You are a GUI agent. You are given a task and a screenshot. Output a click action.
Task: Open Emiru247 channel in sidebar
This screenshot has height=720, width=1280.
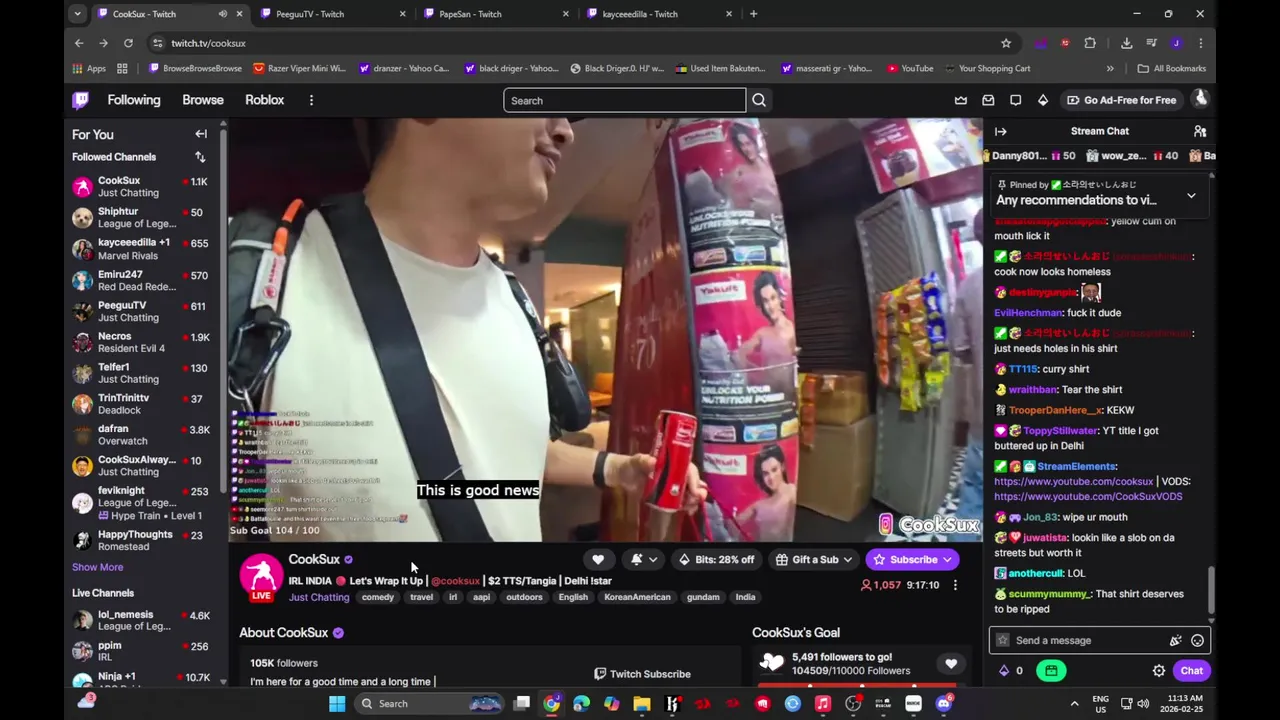(140, 280)
